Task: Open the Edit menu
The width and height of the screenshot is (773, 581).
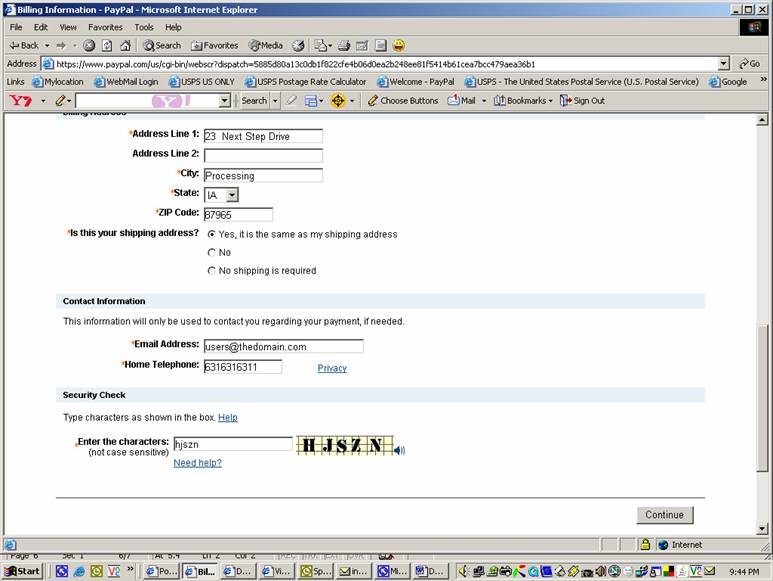Action: (41, 27)
